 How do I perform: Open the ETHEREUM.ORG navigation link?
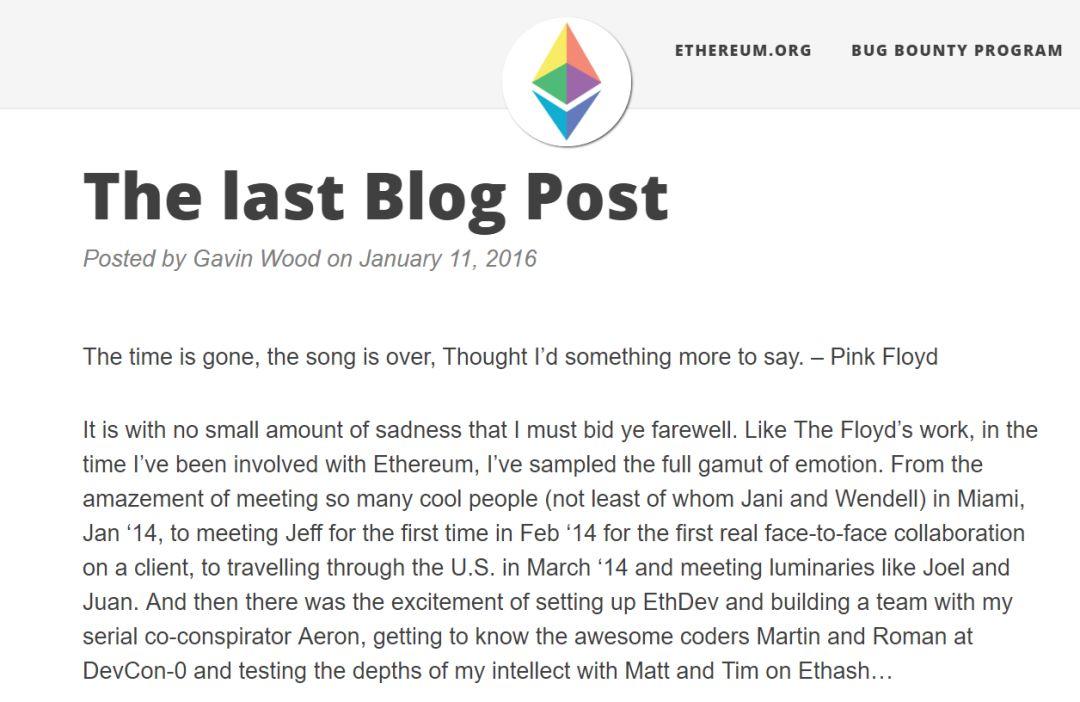tap(743, 50)
